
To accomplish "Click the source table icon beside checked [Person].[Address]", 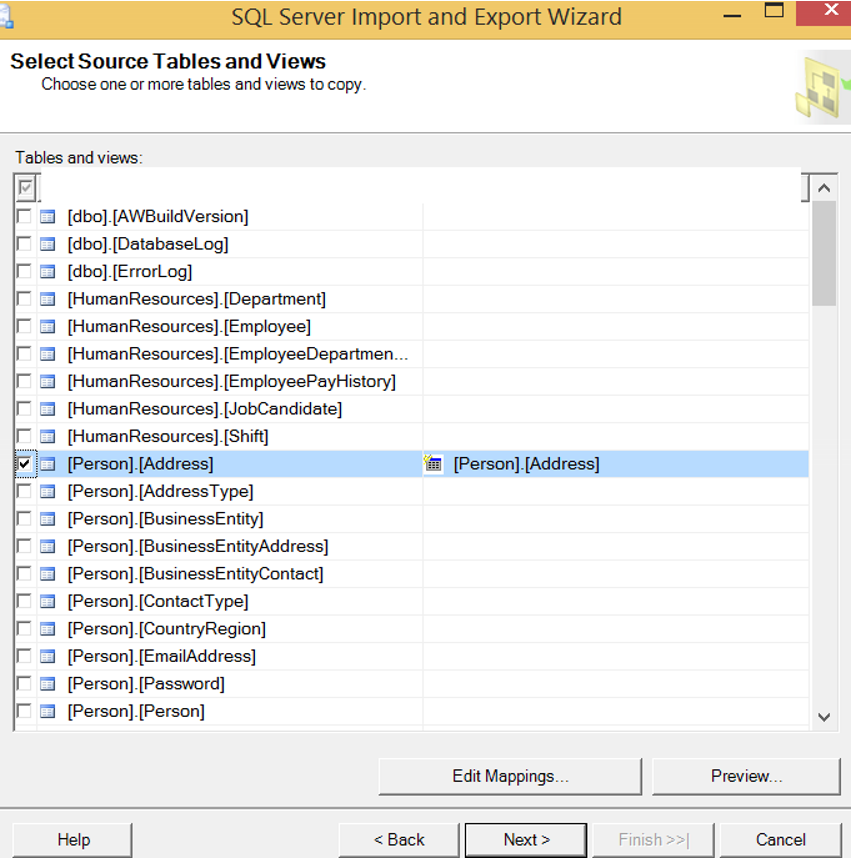I will point(48,464).
